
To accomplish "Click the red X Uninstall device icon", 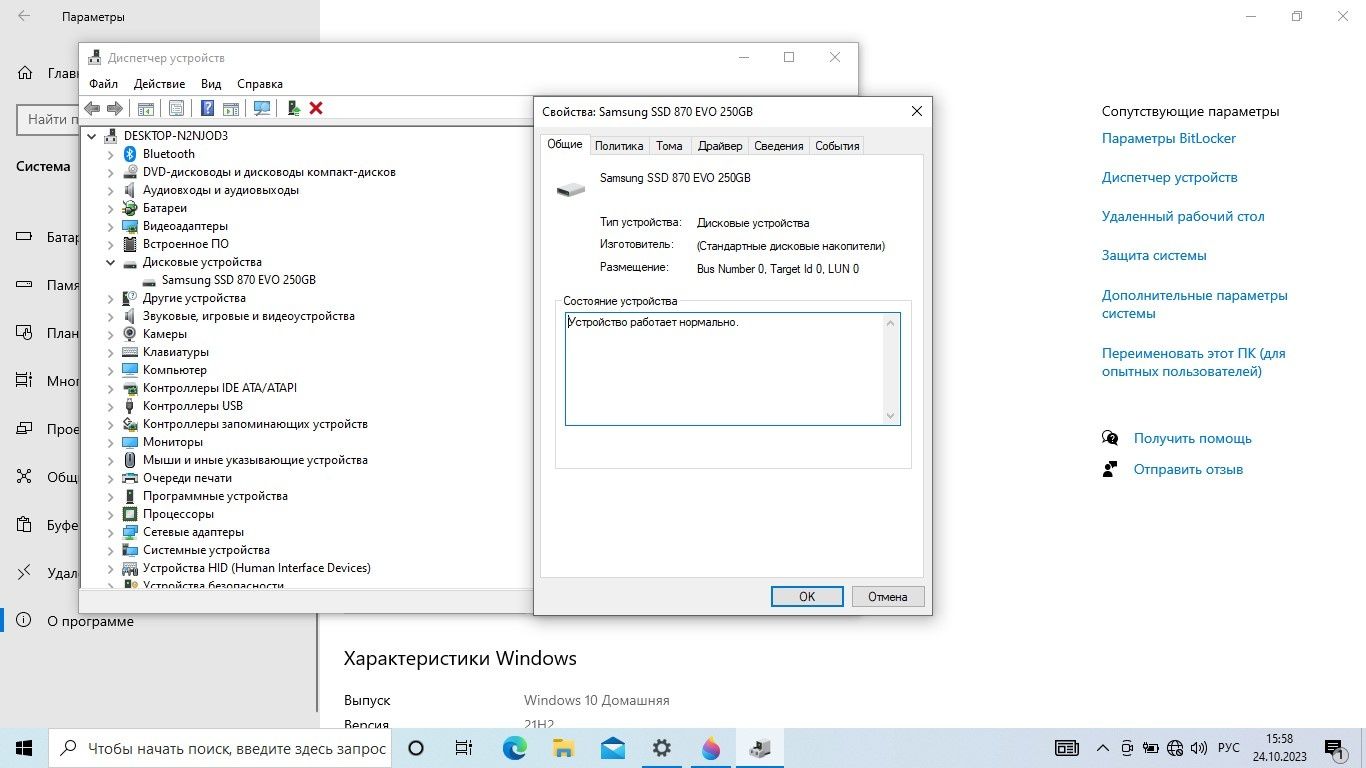I will tap(316, 108).
